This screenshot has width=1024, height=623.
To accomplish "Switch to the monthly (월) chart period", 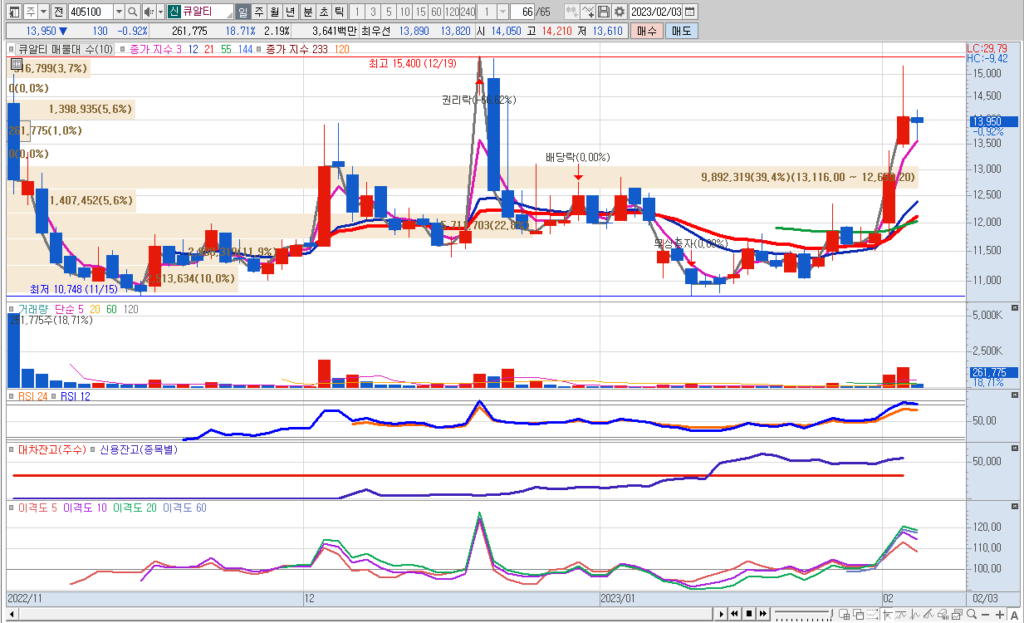I will pos(275,11).
